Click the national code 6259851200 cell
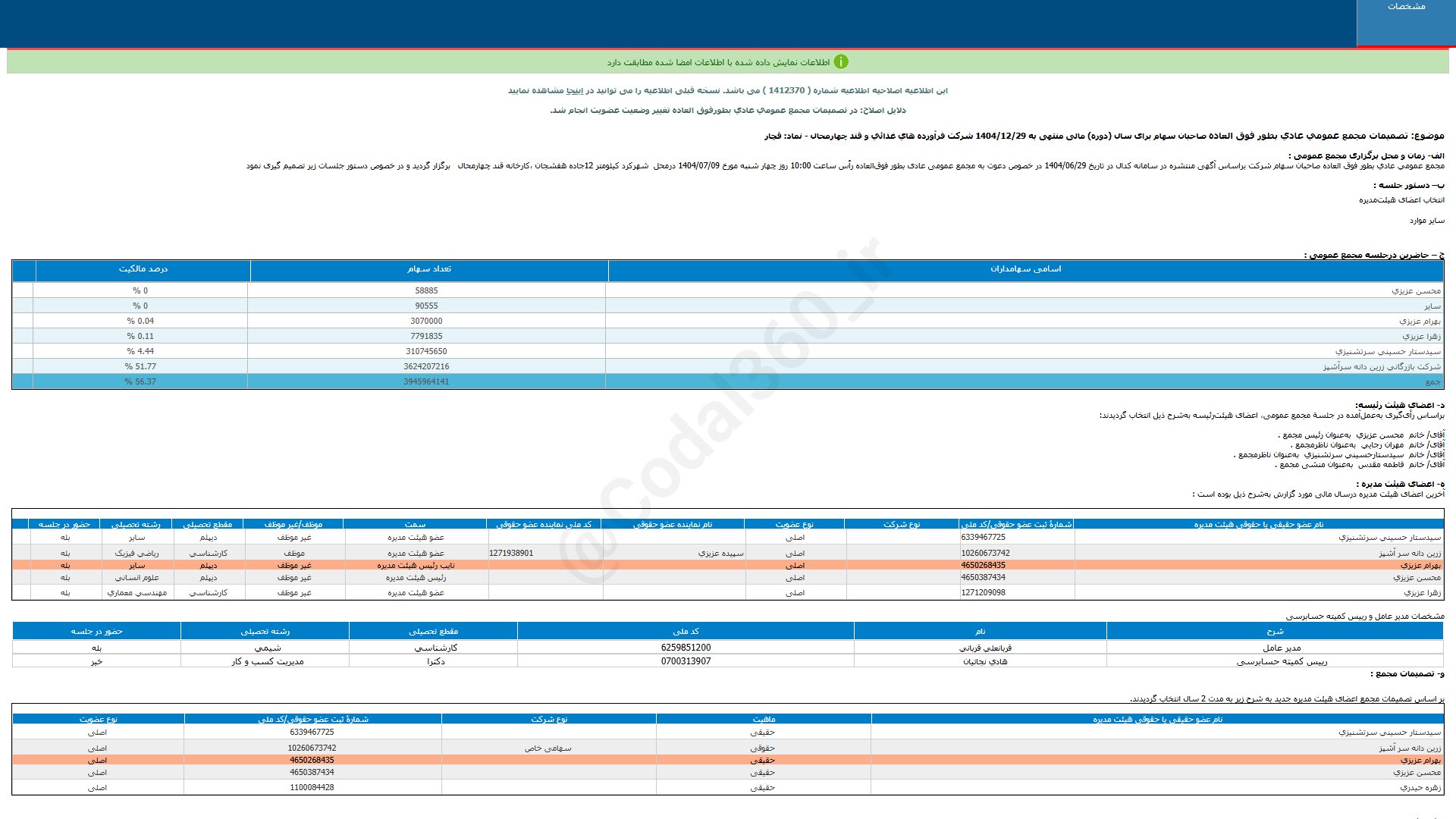 click(686, 648)
